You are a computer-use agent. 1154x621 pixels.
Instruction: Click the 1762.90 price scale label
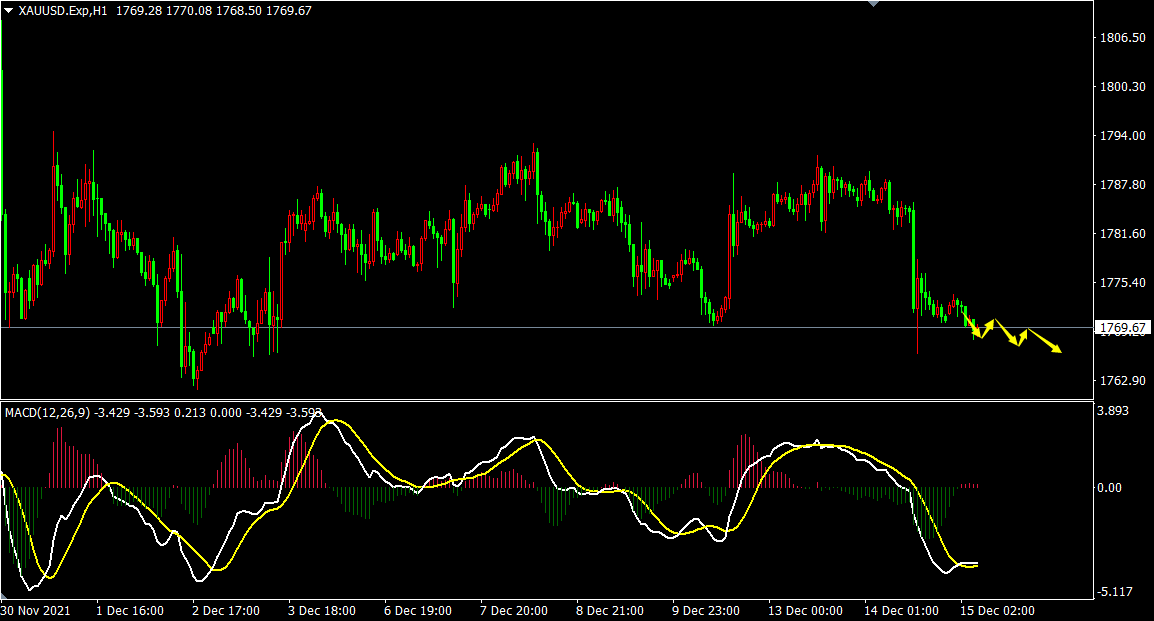(x=1121, y=381)
